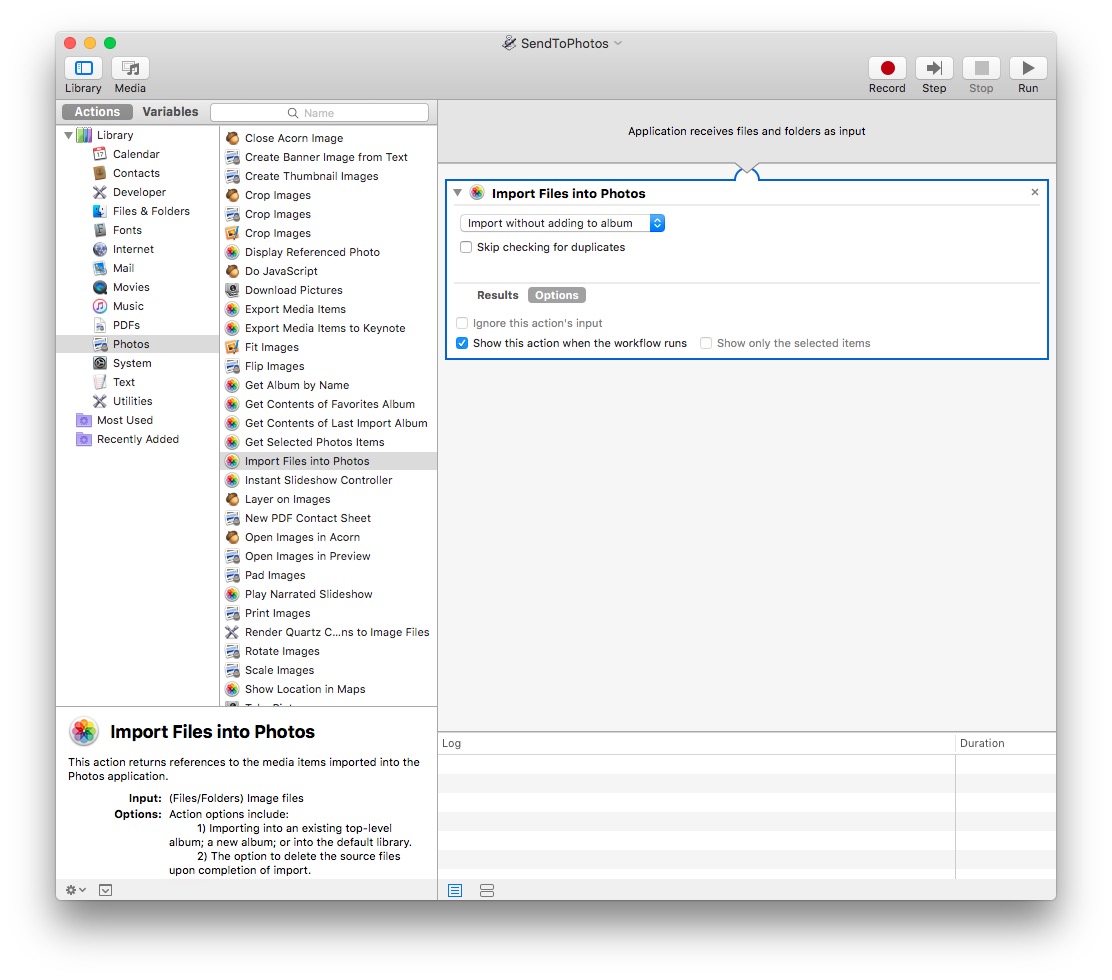This screenshot has width=1112, height=980.
Task: Collapse the Import Files into Photos action
Action: pyautogui.click(x=458, y=193)
